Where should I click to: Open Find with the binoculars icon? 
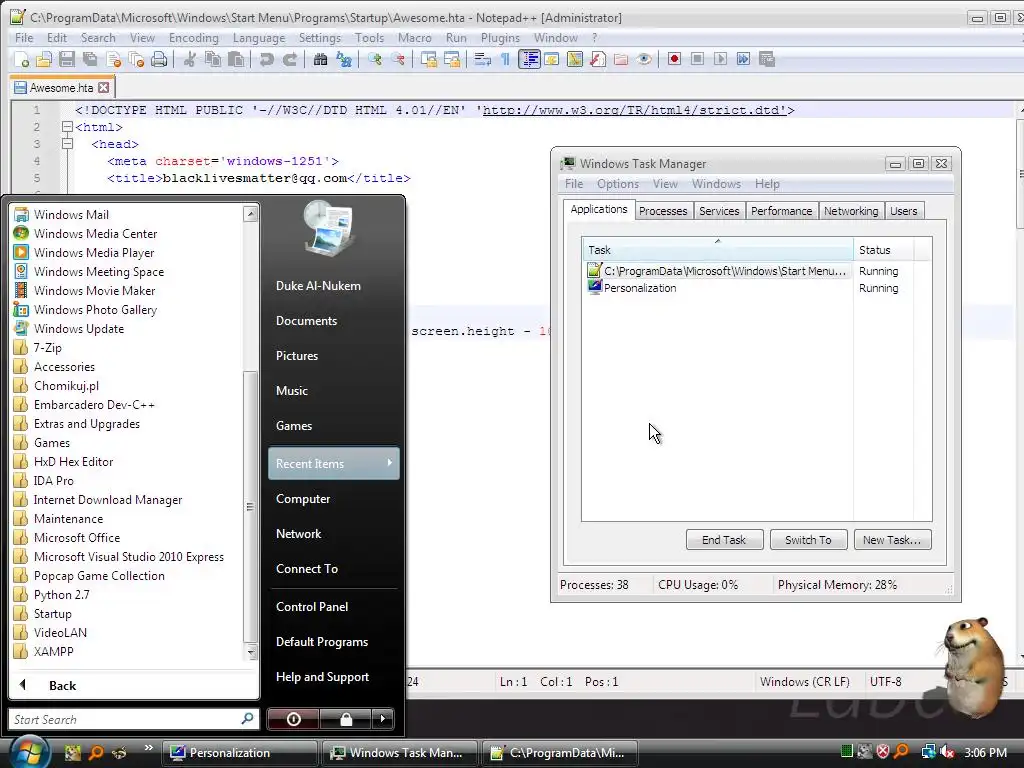320,59
